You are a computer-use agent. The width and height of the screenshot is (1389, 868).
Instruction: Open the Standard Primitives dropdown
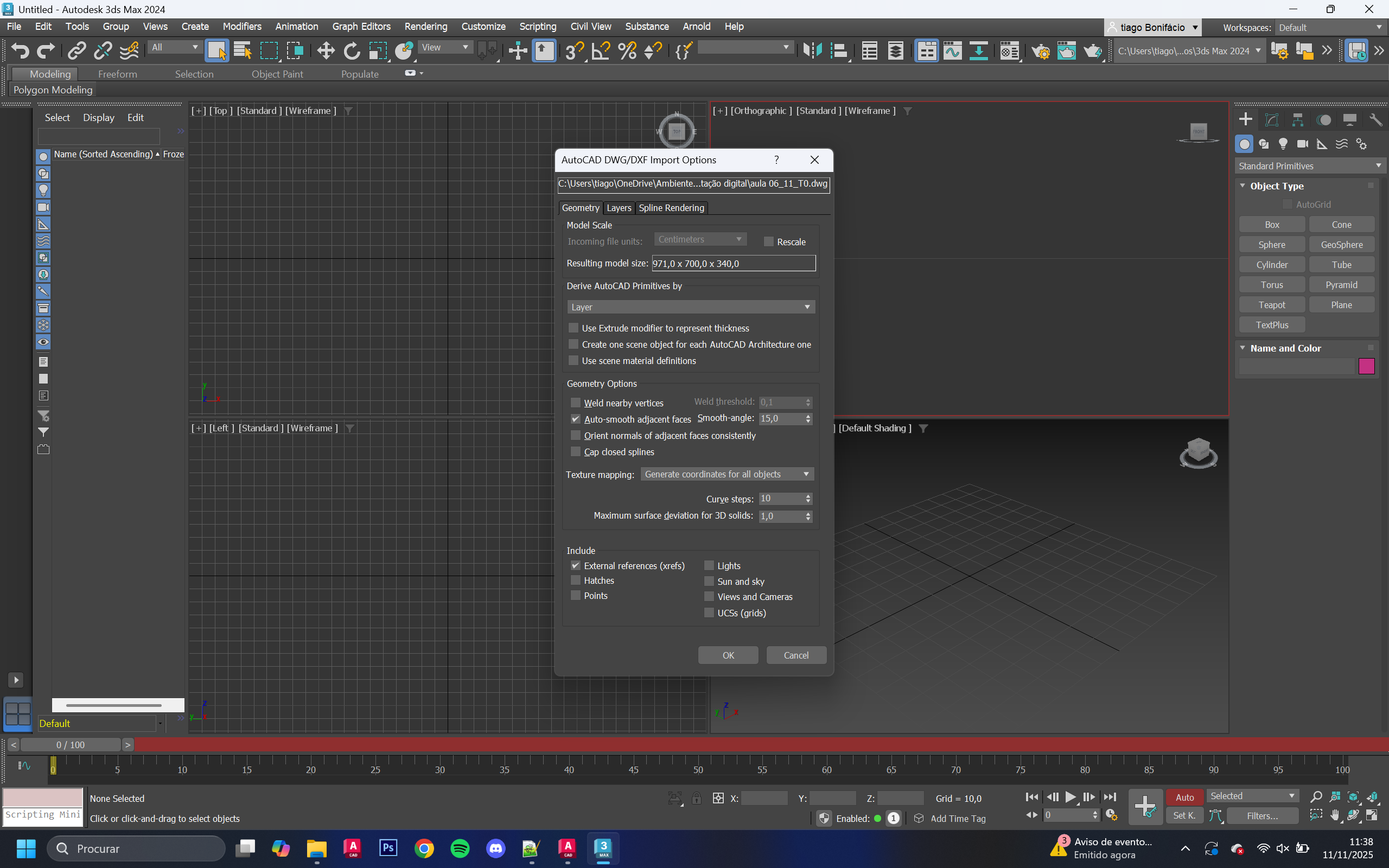1309,166
